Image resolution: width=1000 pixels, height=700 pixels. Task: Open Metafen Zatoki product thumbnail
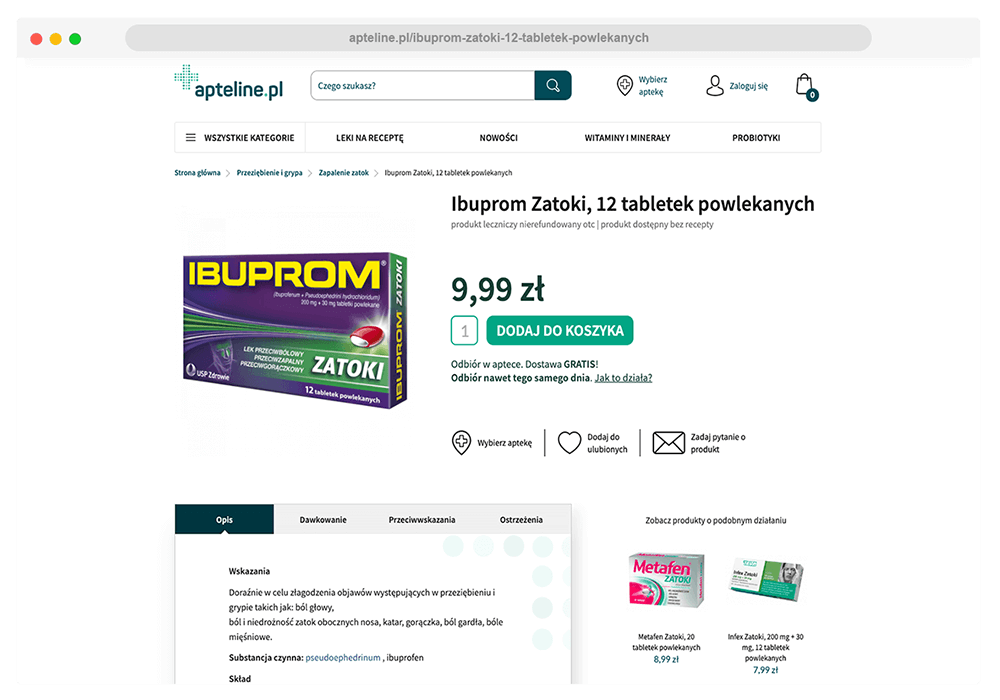666,580
